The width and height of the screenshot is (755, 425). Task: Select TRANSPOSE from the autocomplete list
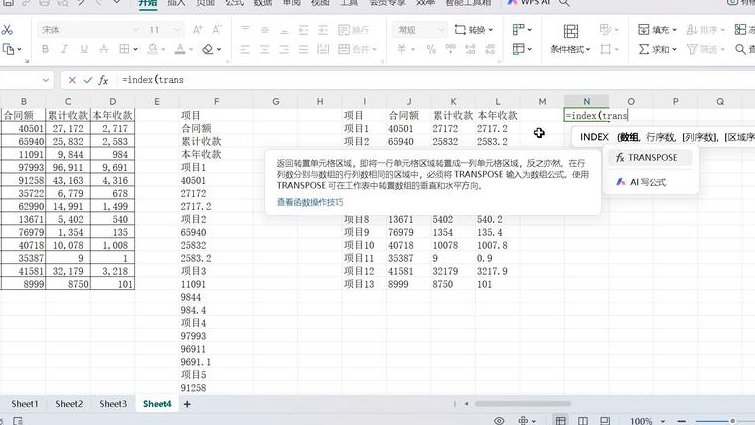650,158
